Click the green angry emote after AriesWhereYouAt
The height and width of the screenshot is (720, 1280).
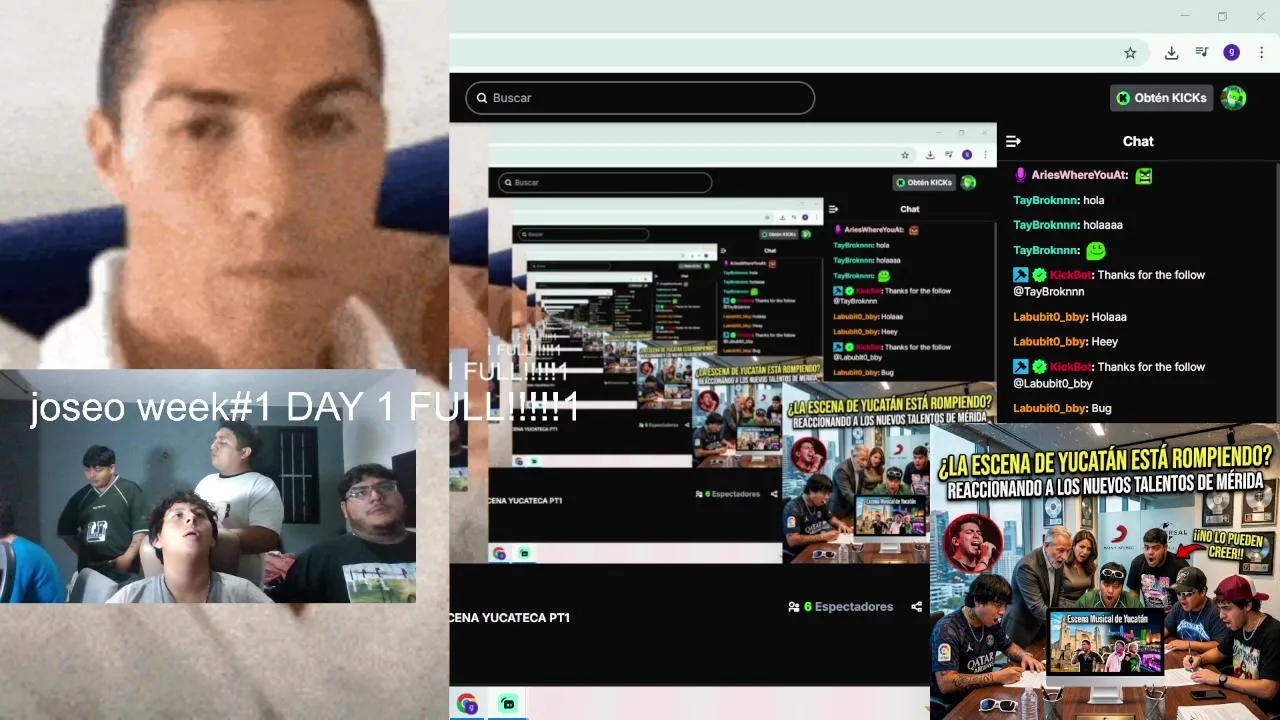[x=1144, y=175]
